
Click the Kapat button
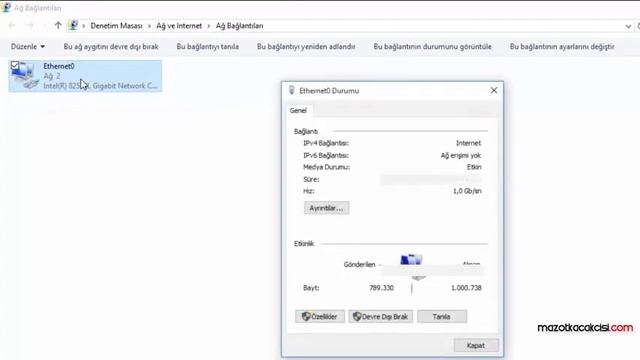tap(476, 345)
